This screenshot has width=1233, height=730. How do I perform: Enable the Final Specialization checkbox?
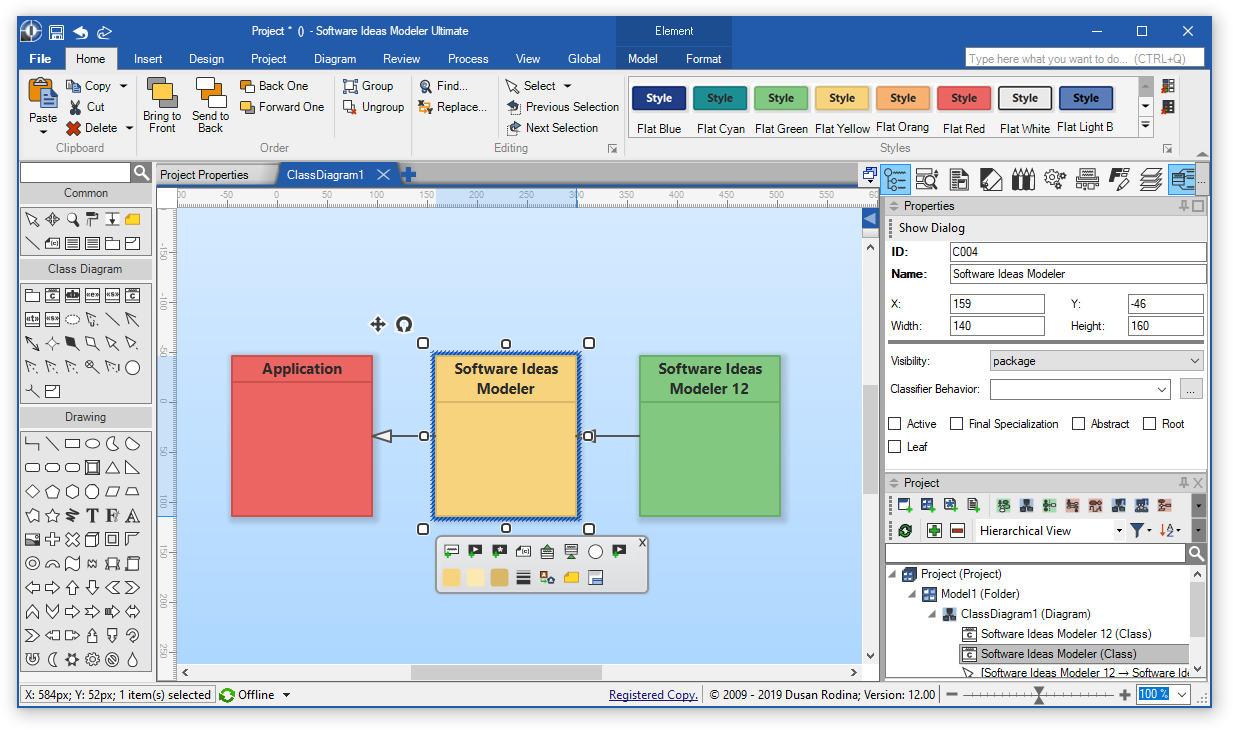pos(957,424)
